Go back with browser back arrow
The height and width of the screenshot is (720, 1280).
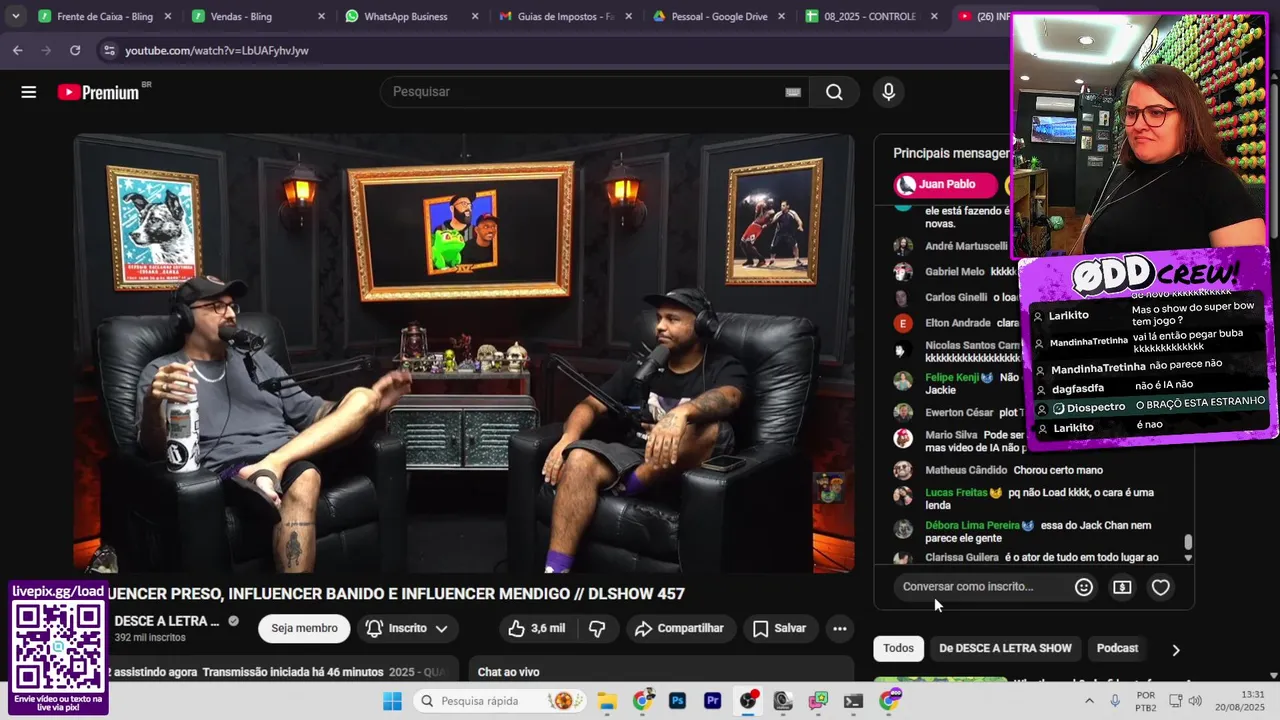pos(17,50)
